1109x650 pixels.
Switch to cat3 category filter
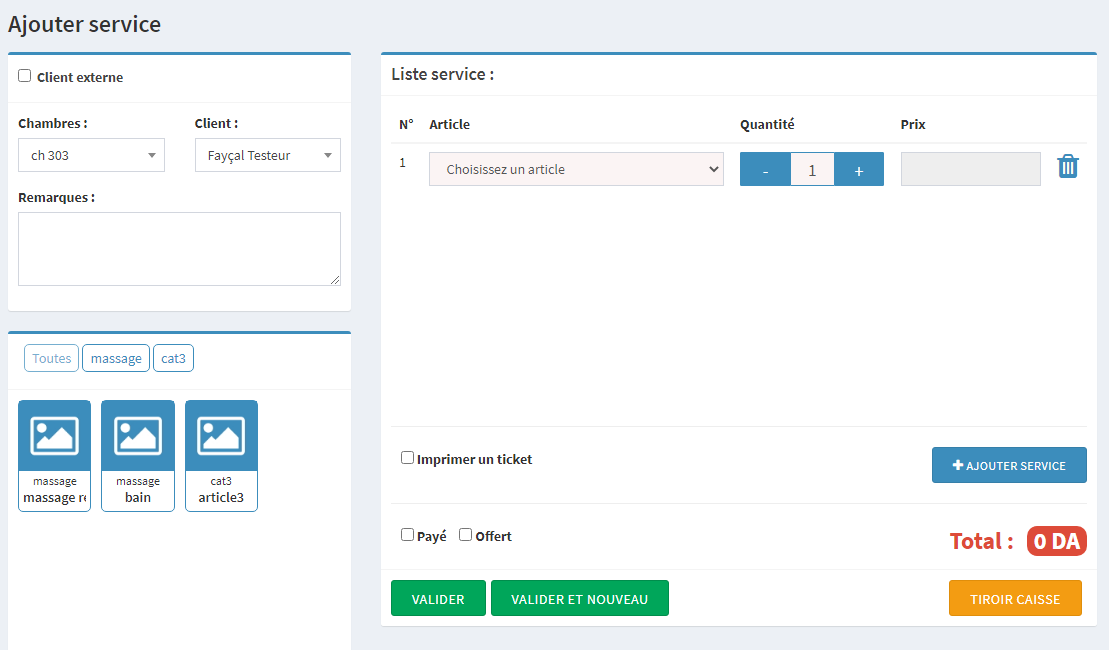click(173, 358)
